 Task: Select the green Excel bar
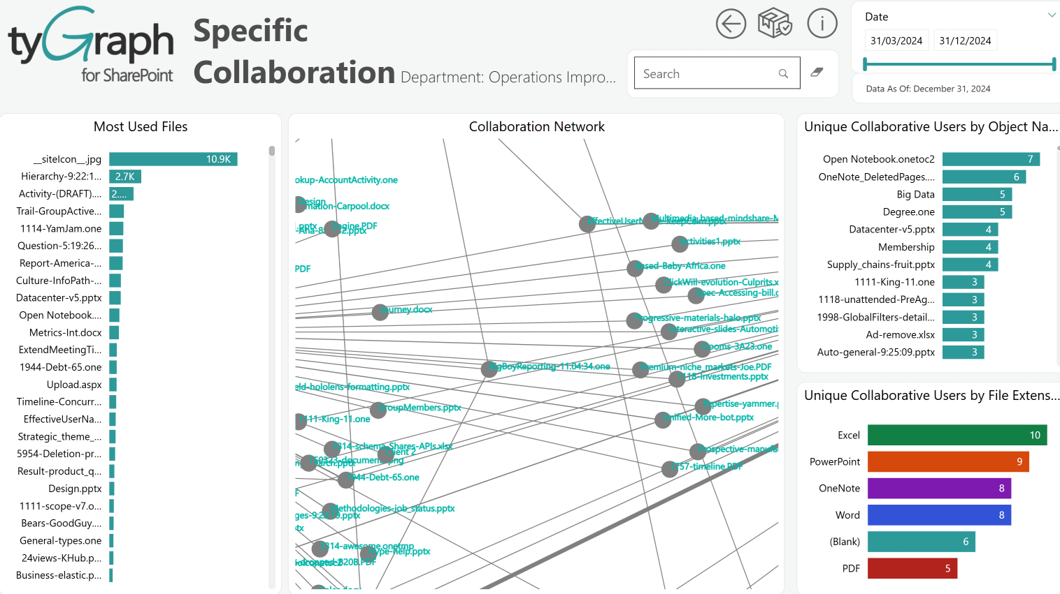[x=957, y=435]
